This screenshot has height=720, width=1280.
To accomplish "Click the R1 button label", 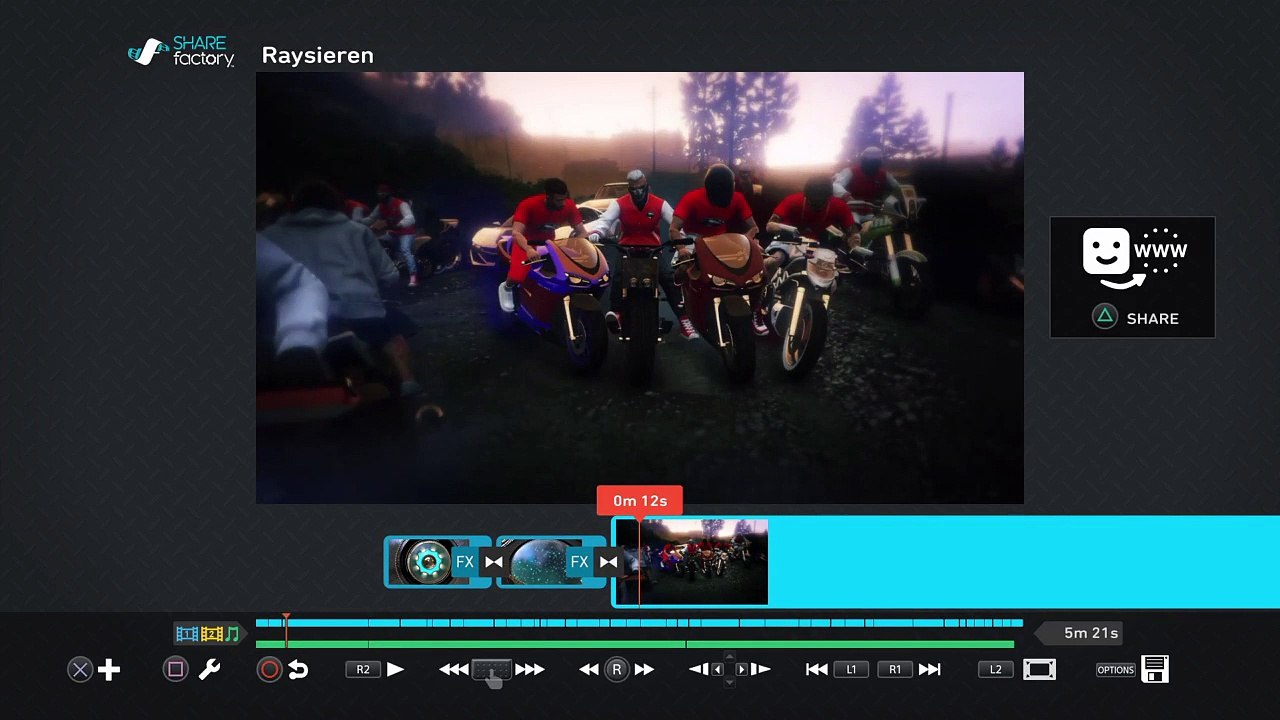I will point(895,670).
